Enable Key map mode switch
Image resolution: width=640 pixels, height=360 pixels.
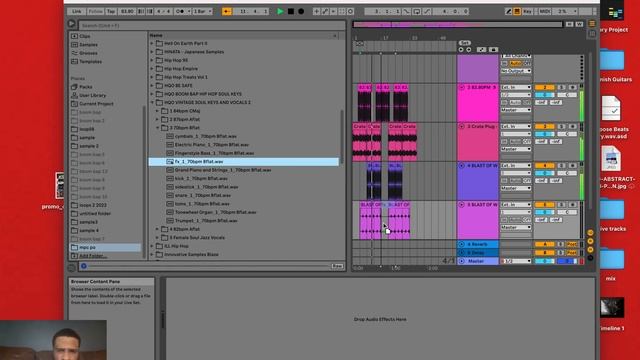[527, 11]
